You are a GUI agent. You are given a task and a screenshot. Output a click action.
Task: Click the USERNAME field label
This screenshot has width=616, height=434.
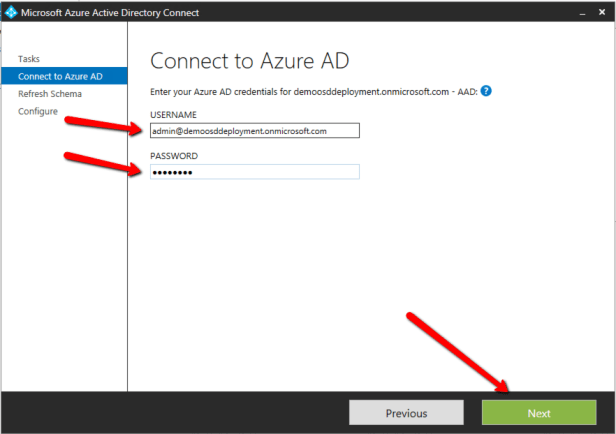point(173,115)
